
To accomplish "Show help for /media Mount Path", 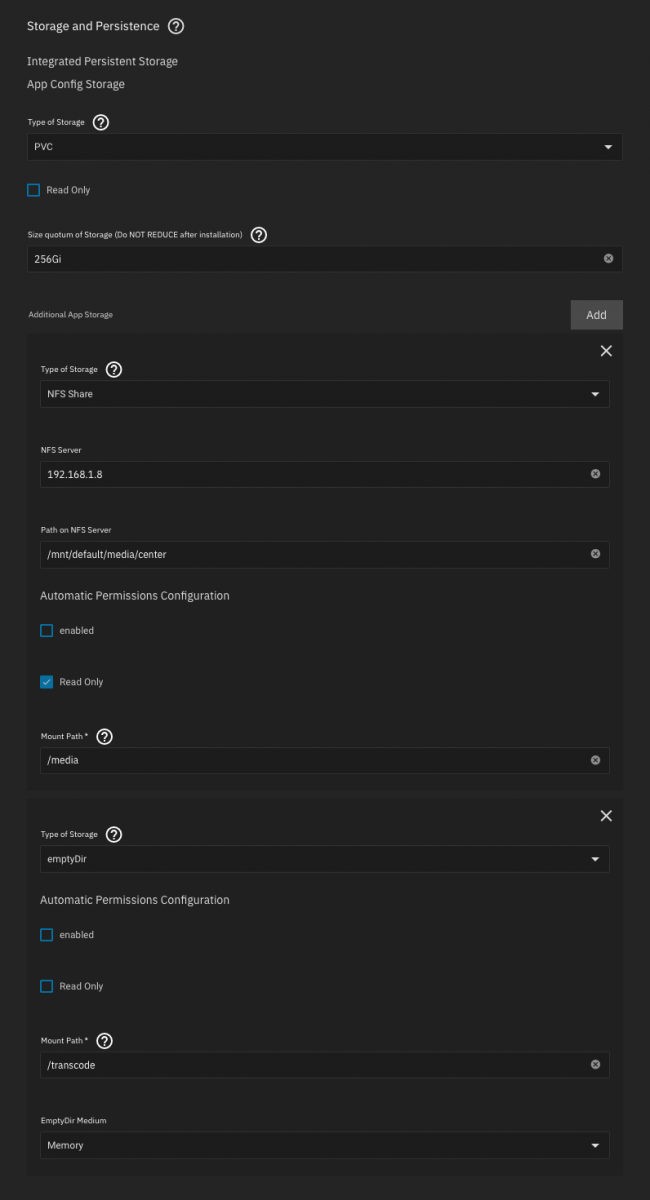I will (104, 736).
